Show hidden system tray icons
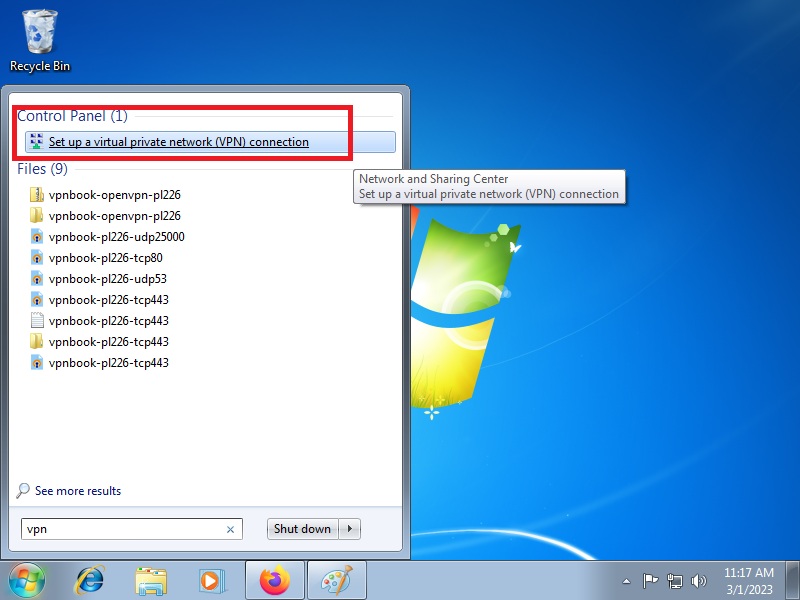This screenshot has height=600, width=800. [x=626, y=580]
